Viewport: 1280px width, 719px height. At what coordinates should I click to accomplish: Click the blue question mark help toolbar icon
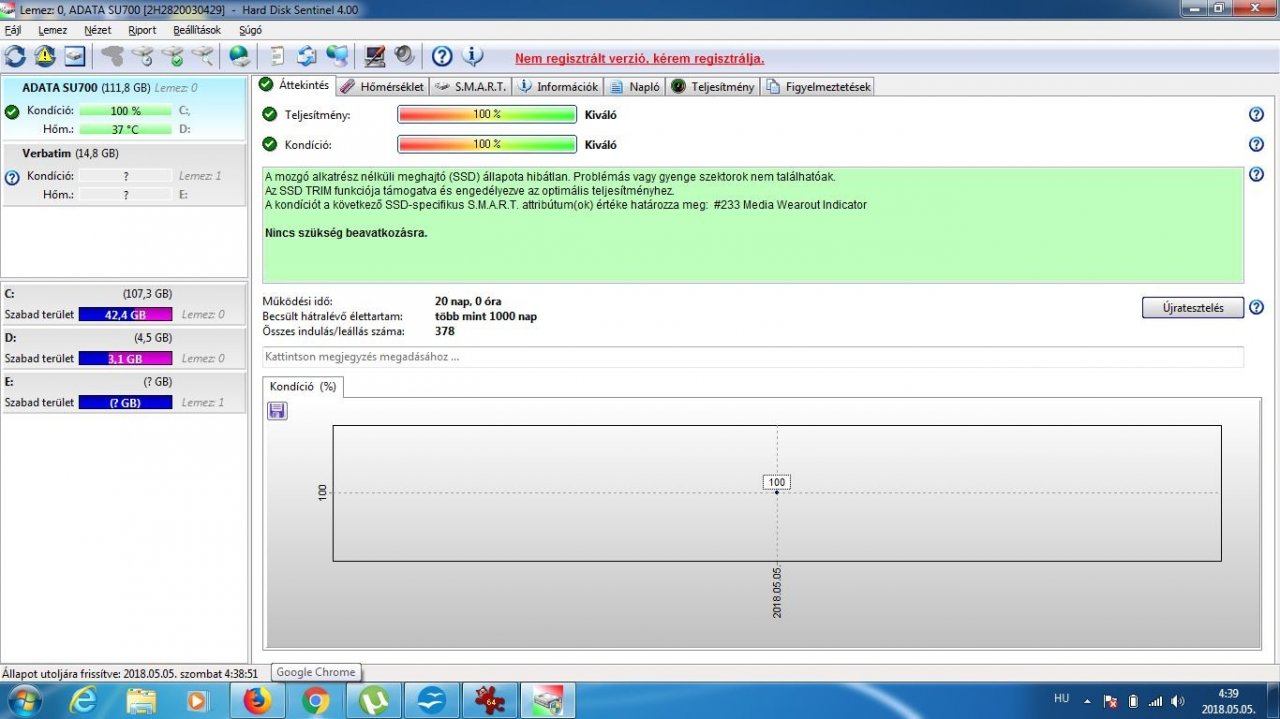point(442,56)
